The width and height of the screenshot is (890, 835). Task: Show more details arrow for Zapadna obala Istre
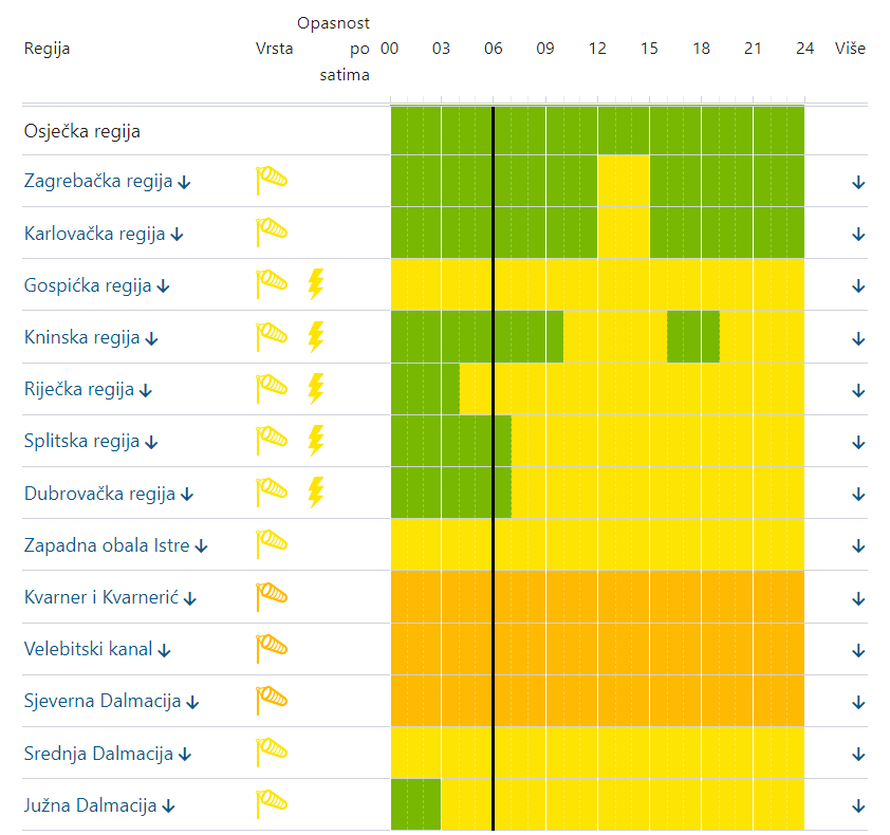coord(857,546)
